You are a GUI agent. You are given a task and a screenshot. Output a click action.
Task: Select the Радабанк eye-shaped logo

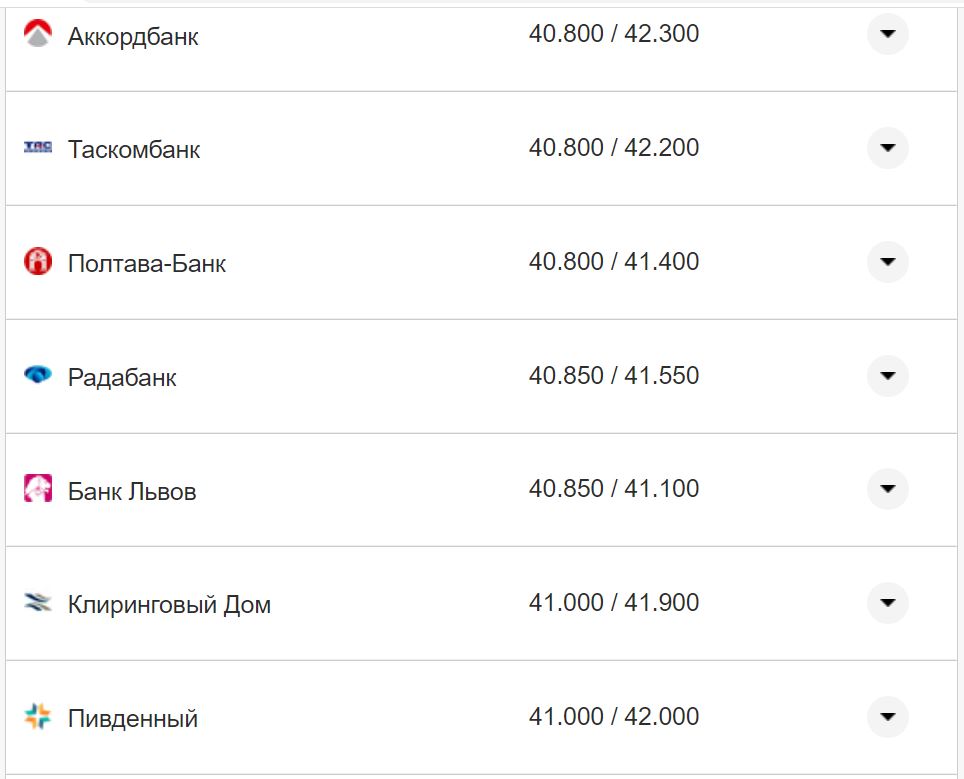click(36, 376)
